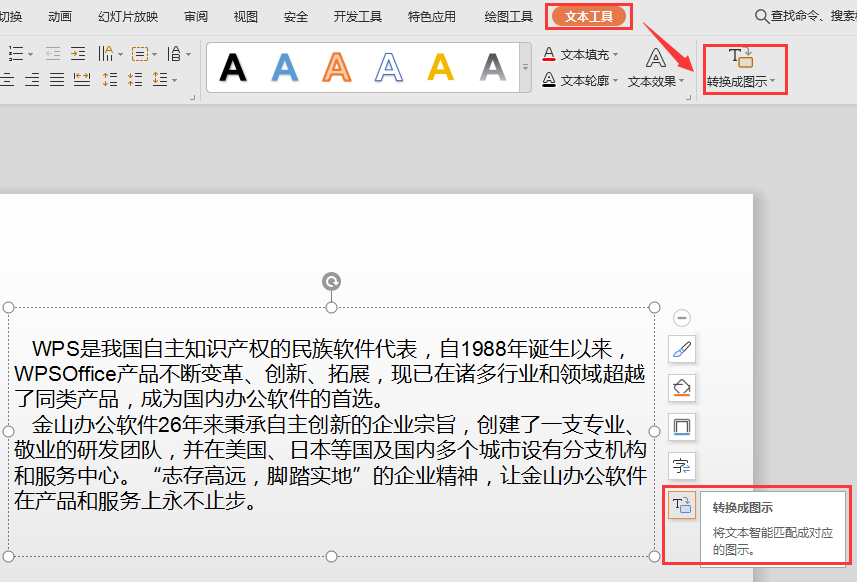This screenshot has width=857, height=582.
Task: Open the 文本效果 text effects menu
Action: click(655, 68)
